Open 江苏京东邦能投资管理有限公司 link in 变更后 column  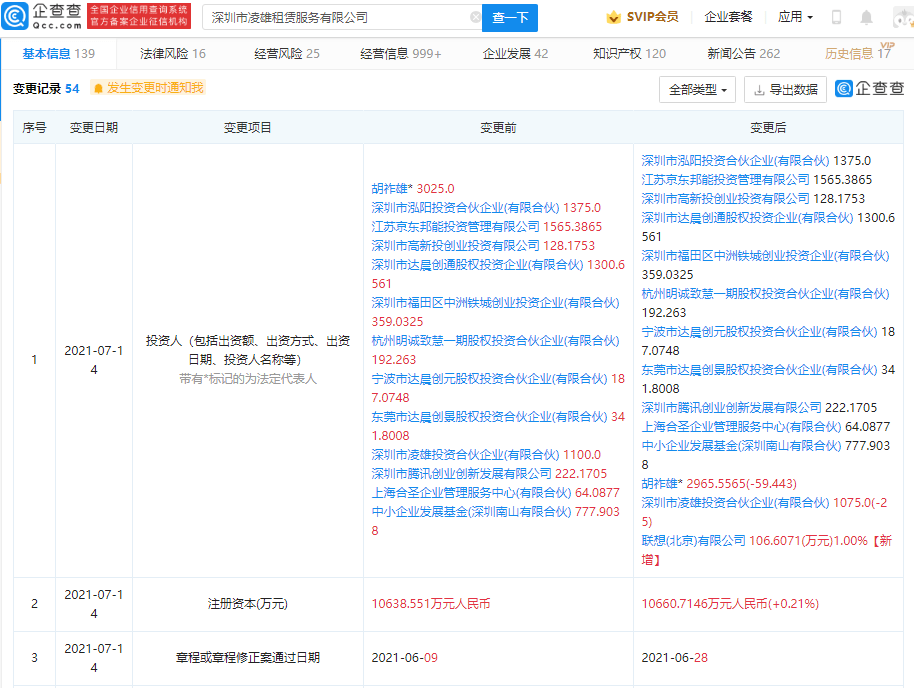[725, 180]
